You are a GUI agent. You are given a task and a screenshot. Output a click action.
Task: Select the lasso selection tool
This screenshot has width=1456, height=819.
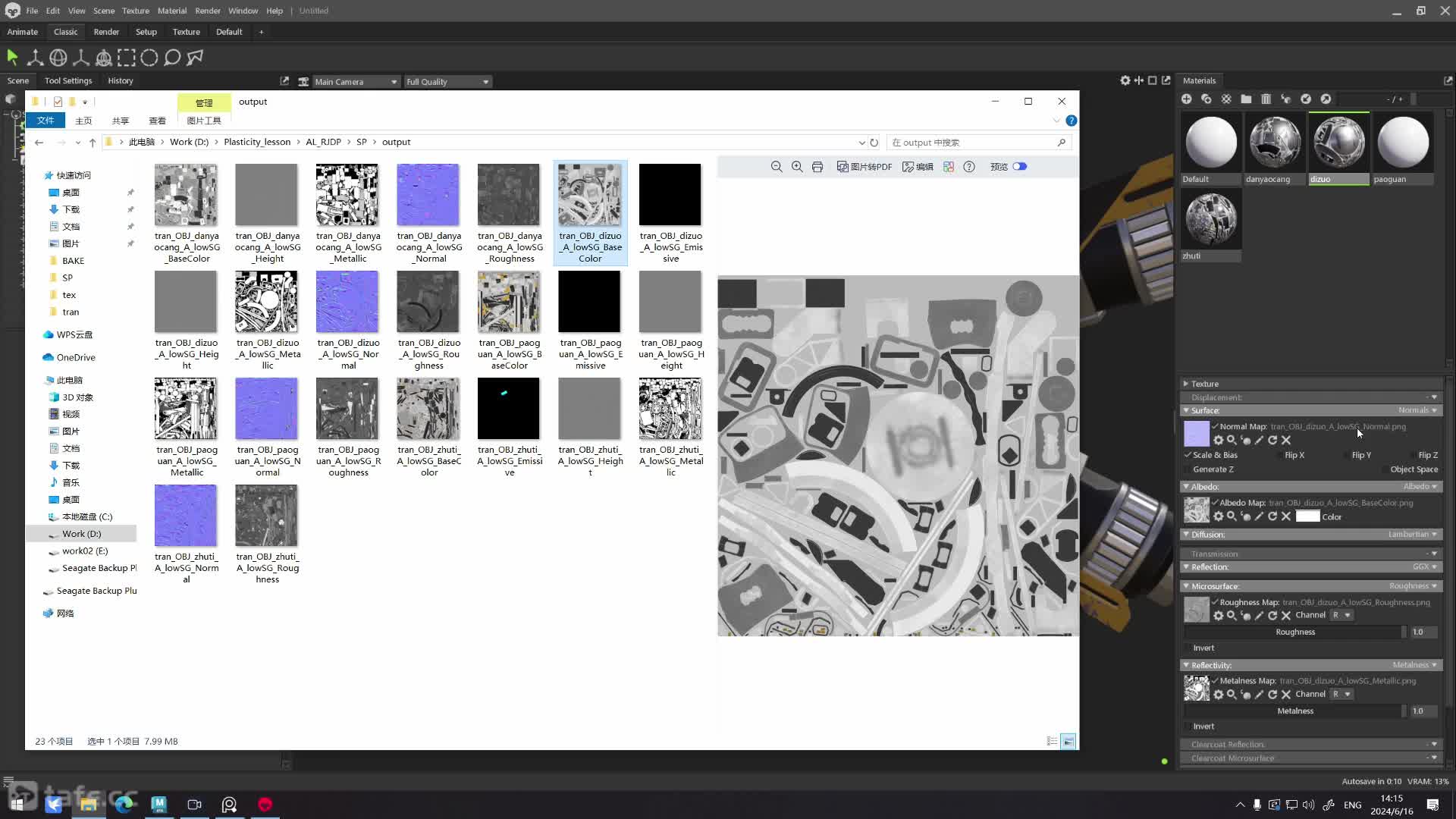[x=172, y=57]
